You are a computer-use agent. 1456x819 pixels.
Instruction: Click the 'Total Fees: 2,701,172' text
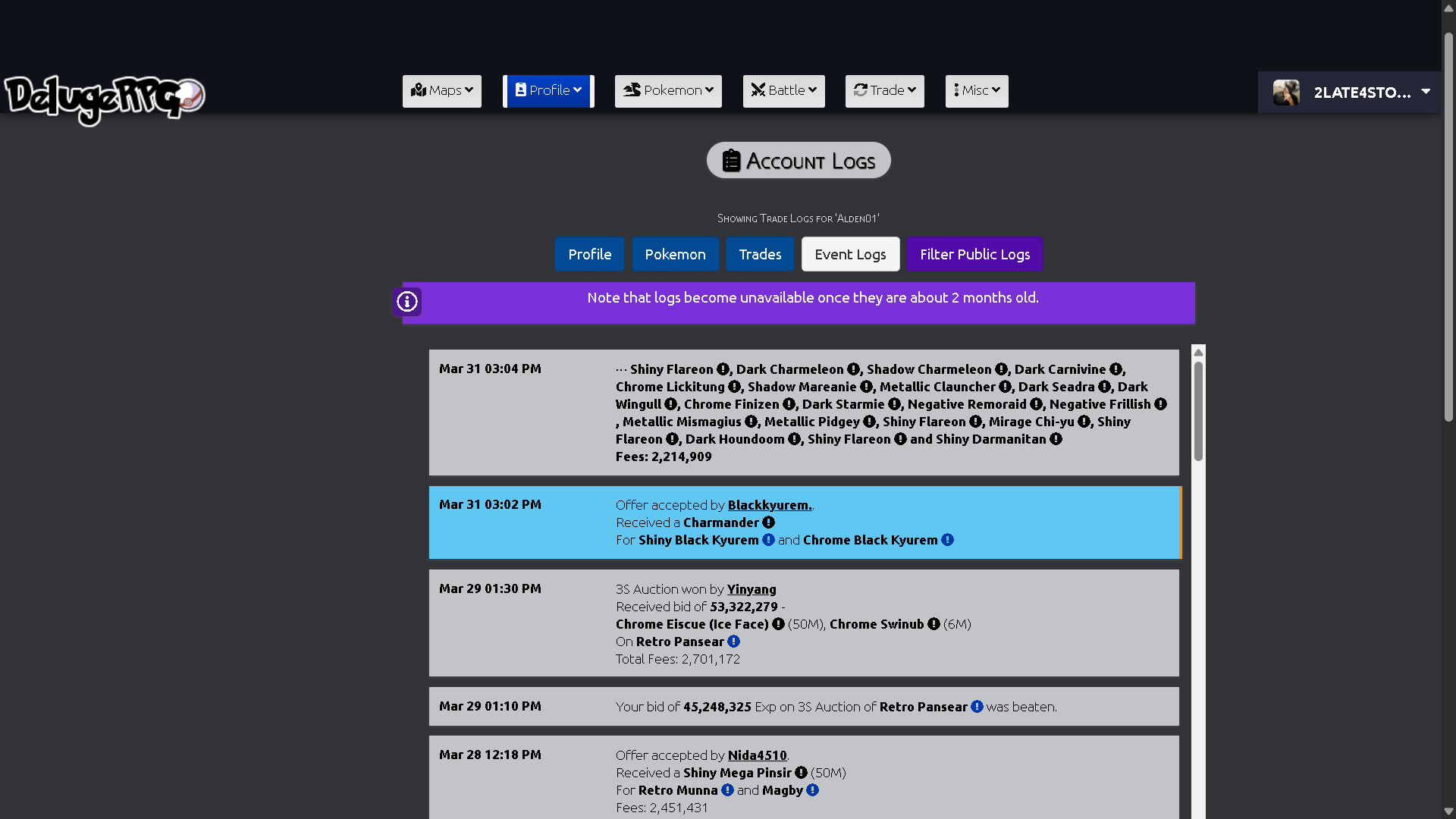coord(678,659)
